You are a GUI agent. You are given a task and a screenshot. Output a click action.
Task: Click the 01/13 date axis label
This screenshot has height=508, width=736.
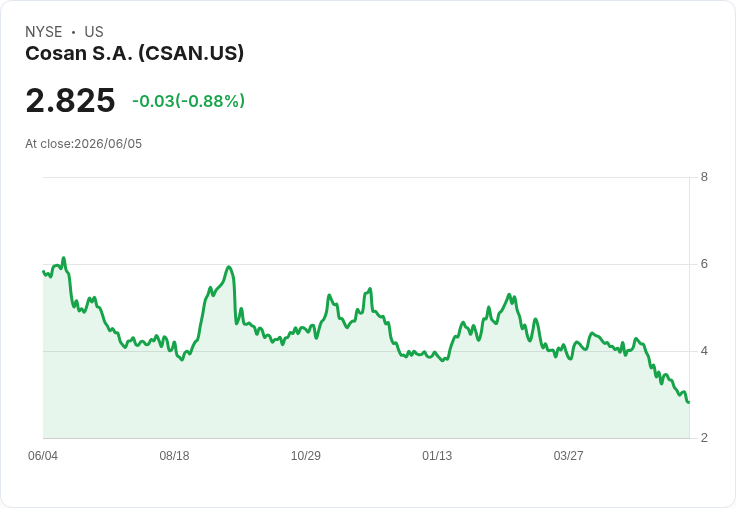(x=437, y=455)
